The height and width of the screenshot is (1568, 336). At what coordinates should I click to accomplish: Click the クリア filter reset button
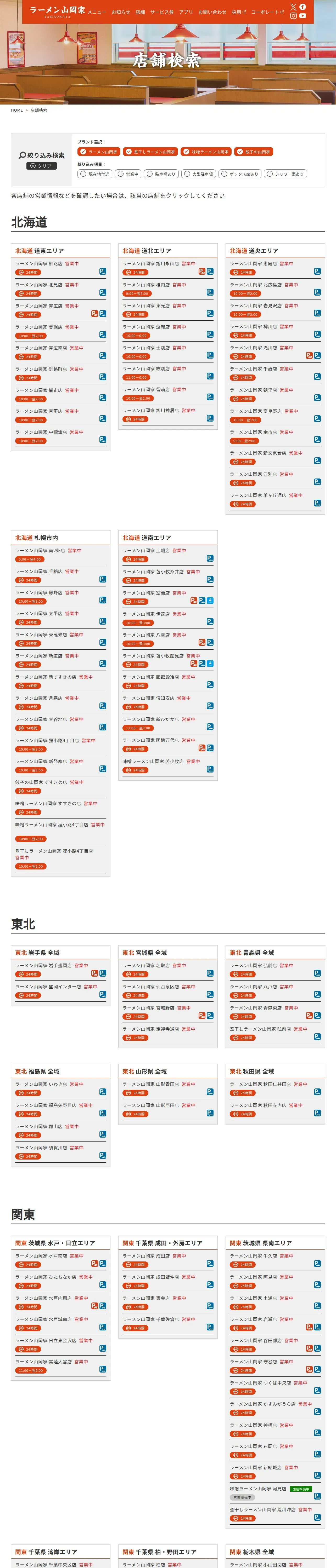tap(41, 166)
